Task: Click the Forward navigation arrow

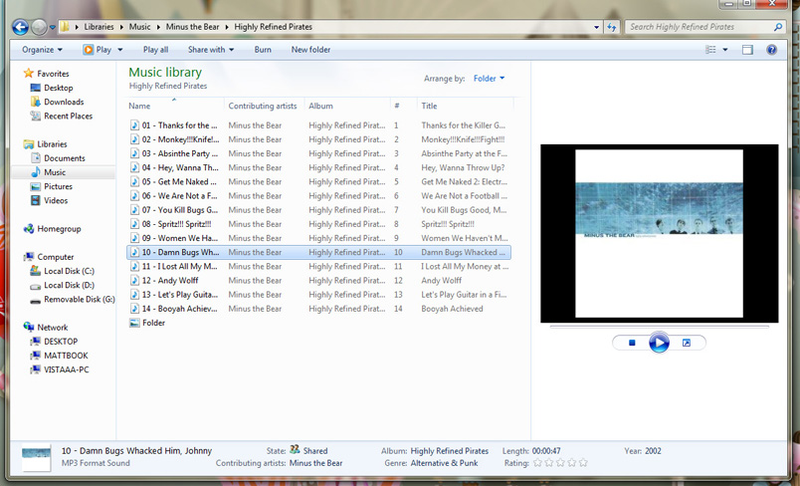Action: [x=39, y=27]
